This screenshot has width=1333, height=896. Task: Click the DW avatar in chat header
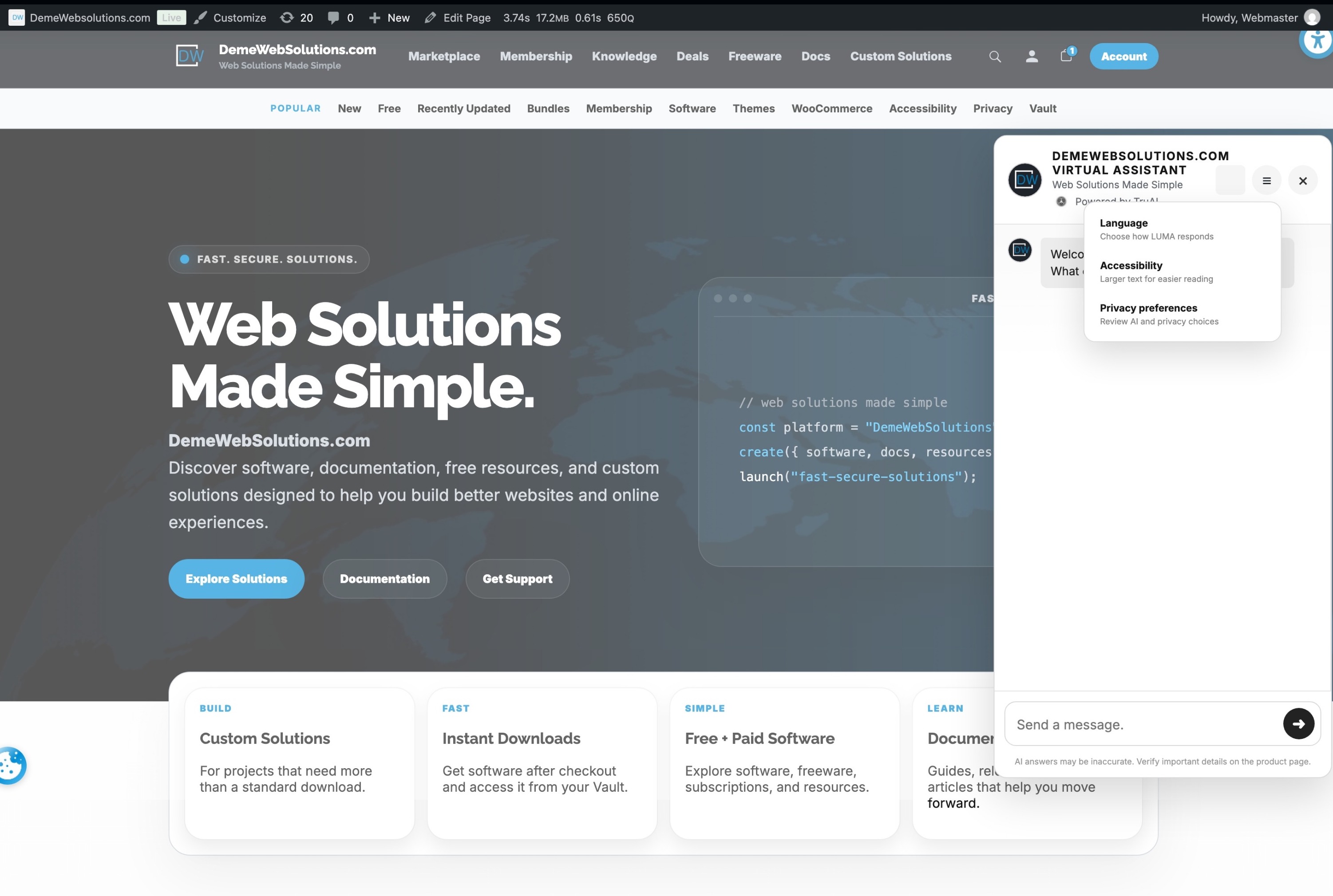point(1025,179)
